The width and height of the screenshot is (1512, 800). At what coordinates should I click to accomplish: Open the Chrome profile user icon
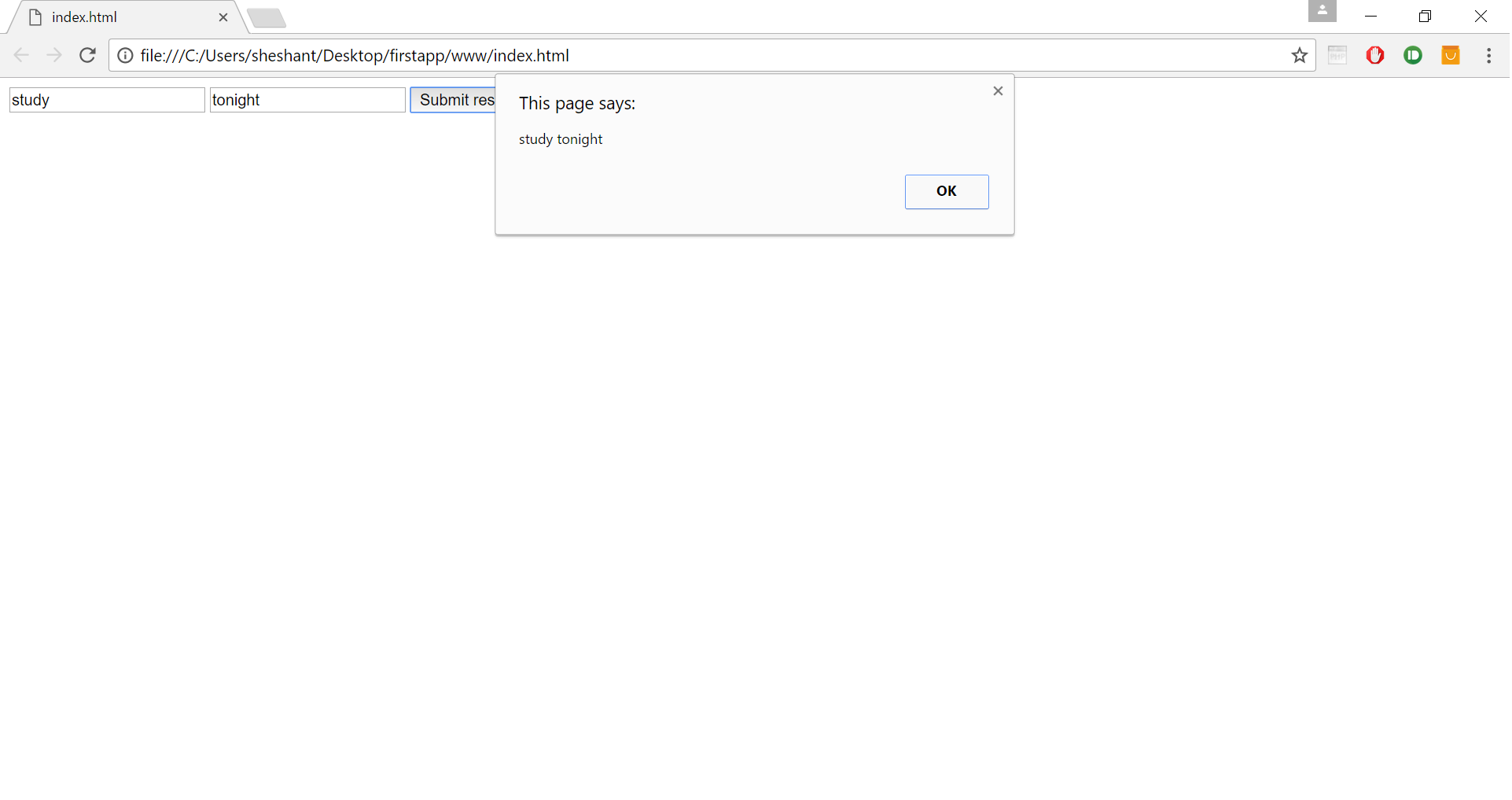pos(1322,11)
